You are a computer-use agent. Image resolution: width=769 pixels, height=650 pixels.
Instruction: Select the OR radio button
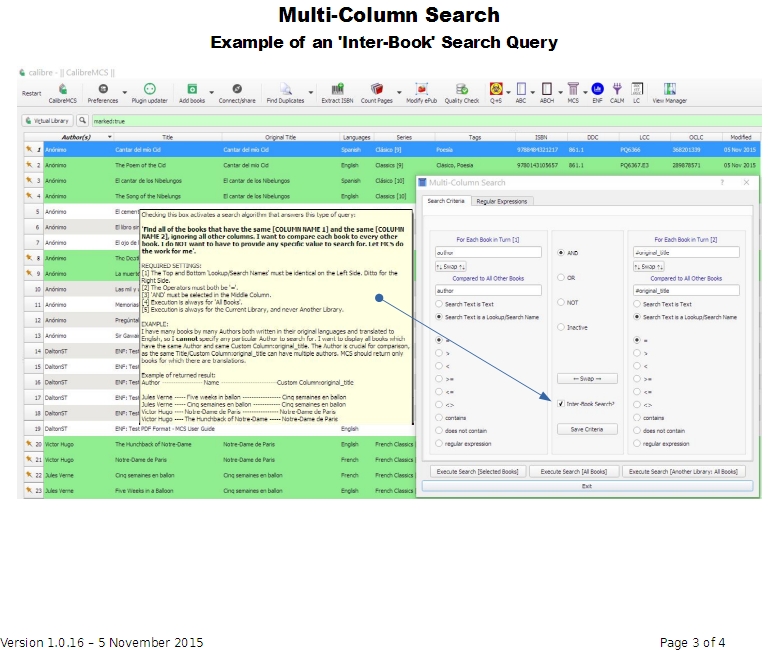561,278
